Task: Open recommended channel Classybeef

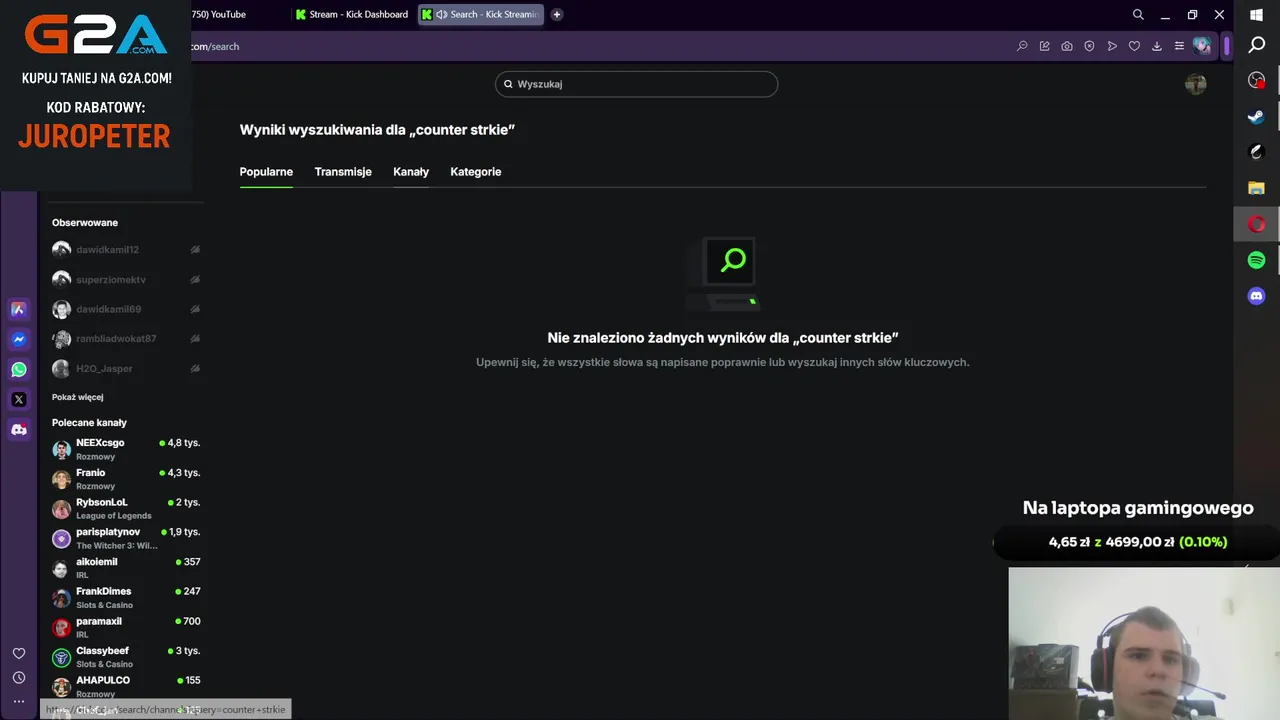Action: point(126,657)
